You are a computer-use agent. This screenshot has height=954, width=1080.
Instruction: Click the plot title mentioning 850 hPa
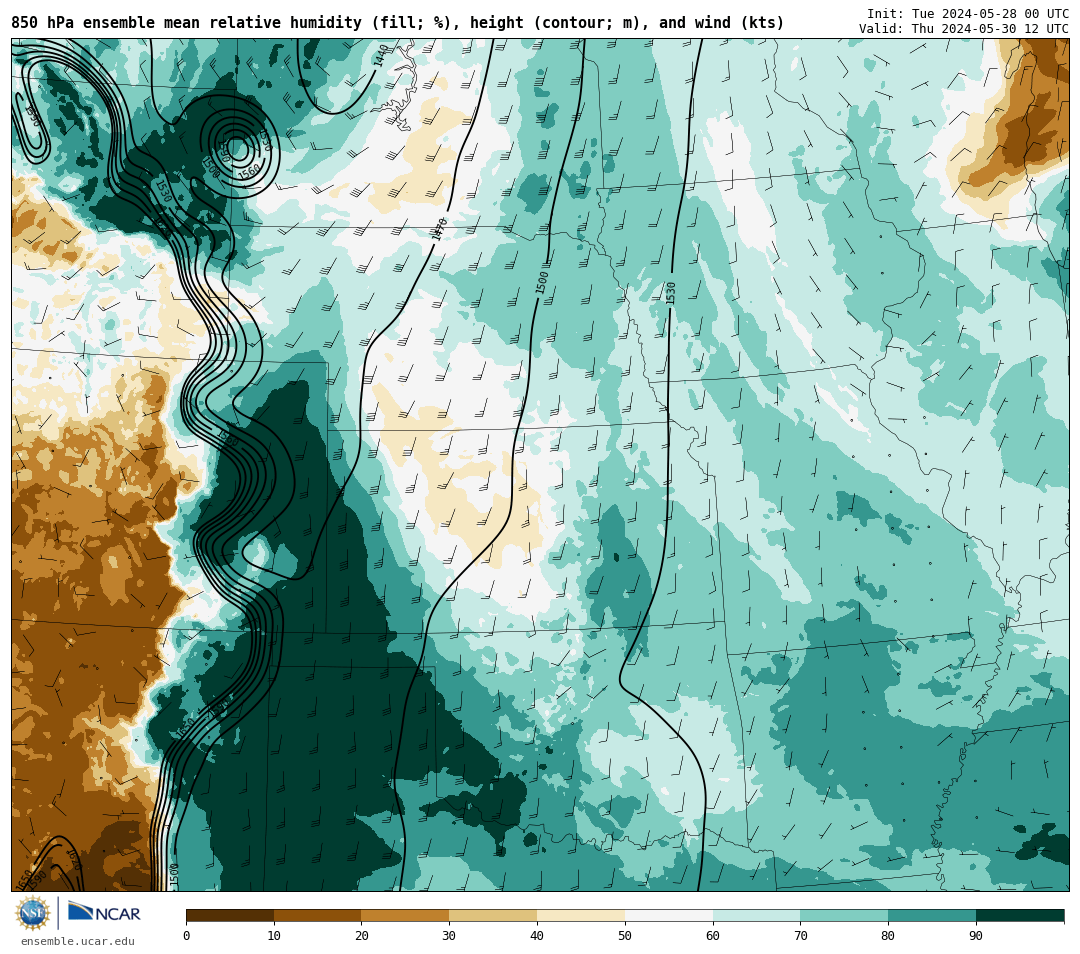point(397,23)
